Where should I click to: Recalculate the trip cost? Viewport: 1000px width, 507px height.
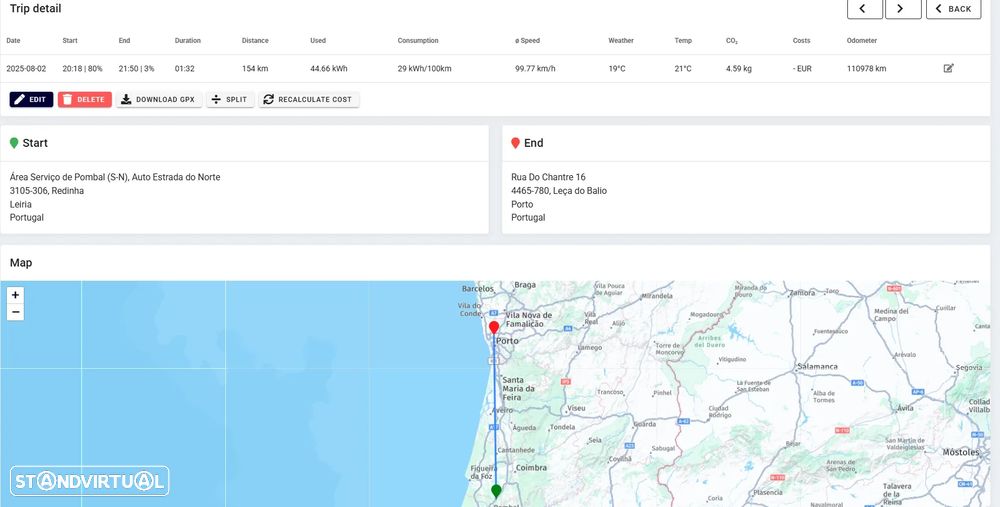(x=308, y=100)
